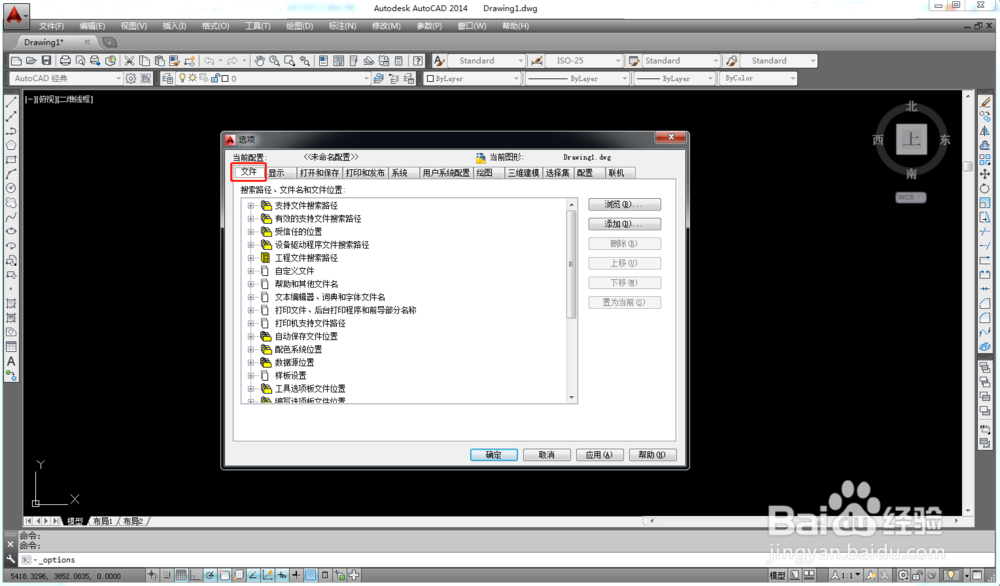The width and height of the screenshot is (1000, 586).
Task: Open the ByLayer color dropdown
Action: [x=516, y=78]
